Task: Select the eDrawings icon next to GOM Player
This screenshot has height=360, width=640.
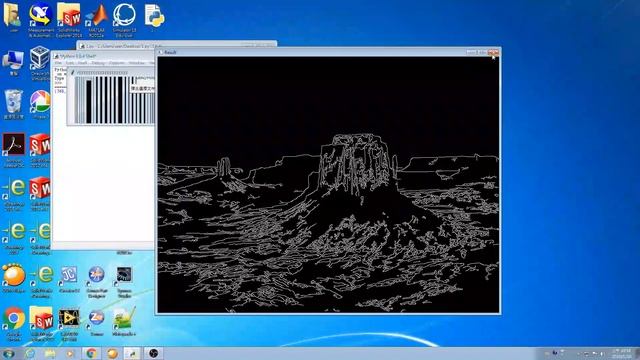Action: point(41,280)
